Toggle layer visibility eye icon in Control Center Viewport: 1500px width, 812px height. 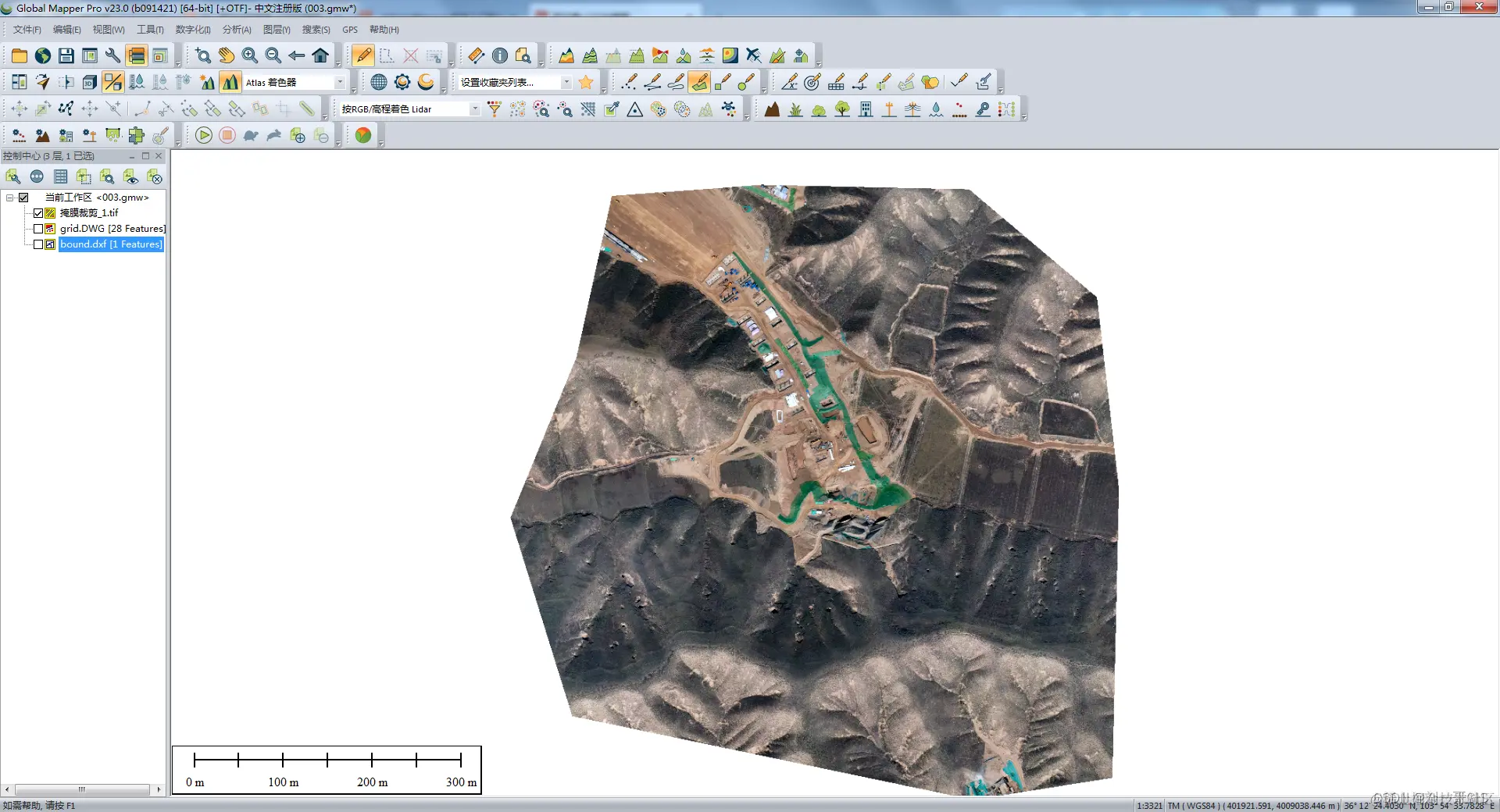(x=130, y=176)
